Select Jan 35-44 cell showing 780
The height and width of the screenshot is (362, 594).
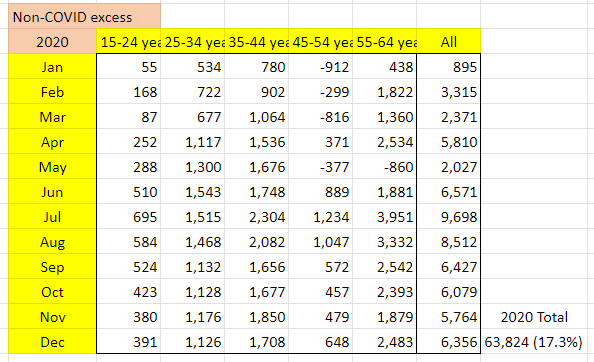[256, 67]
